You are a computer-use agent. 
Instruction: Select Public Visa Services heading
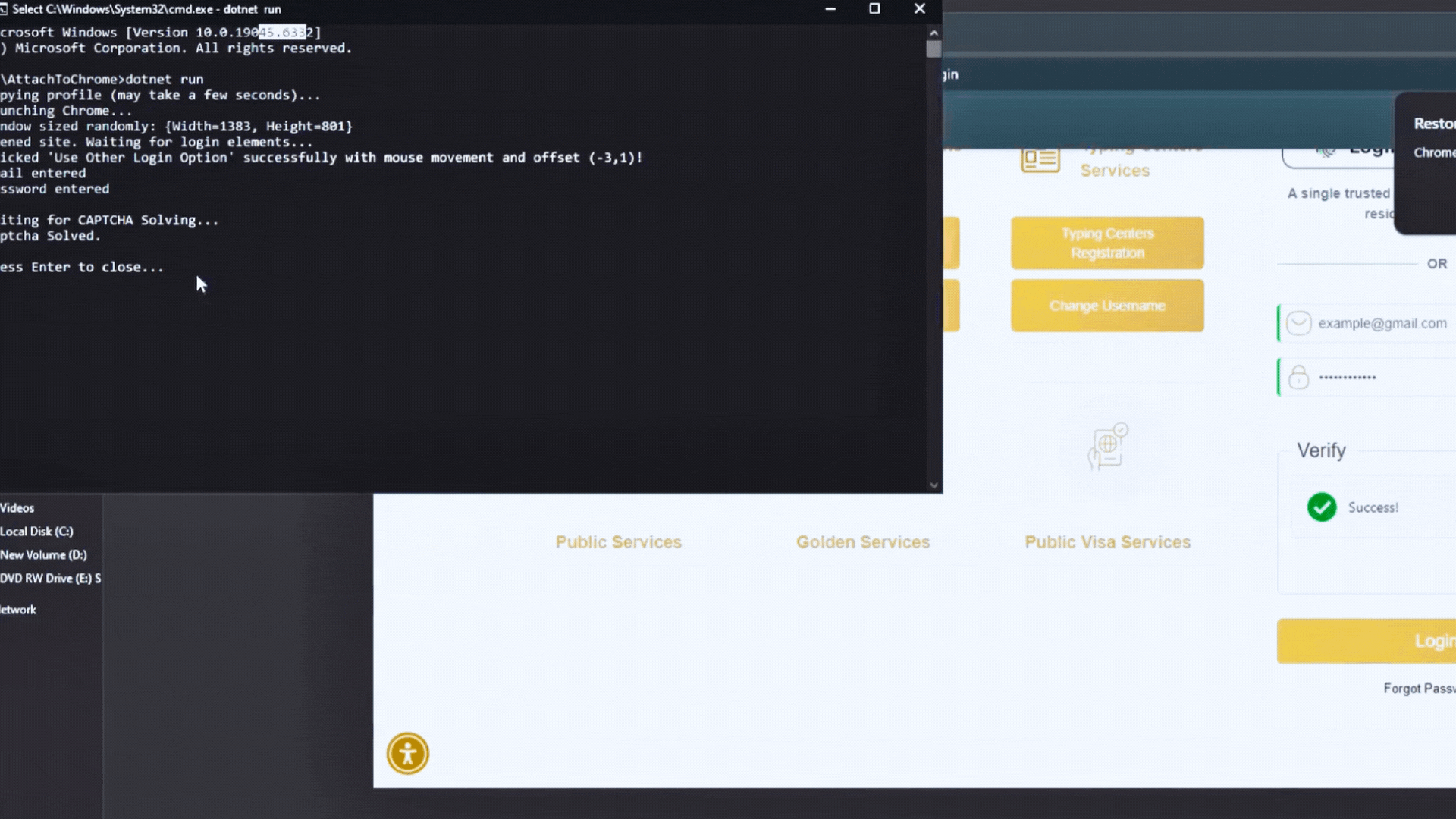1107,542
